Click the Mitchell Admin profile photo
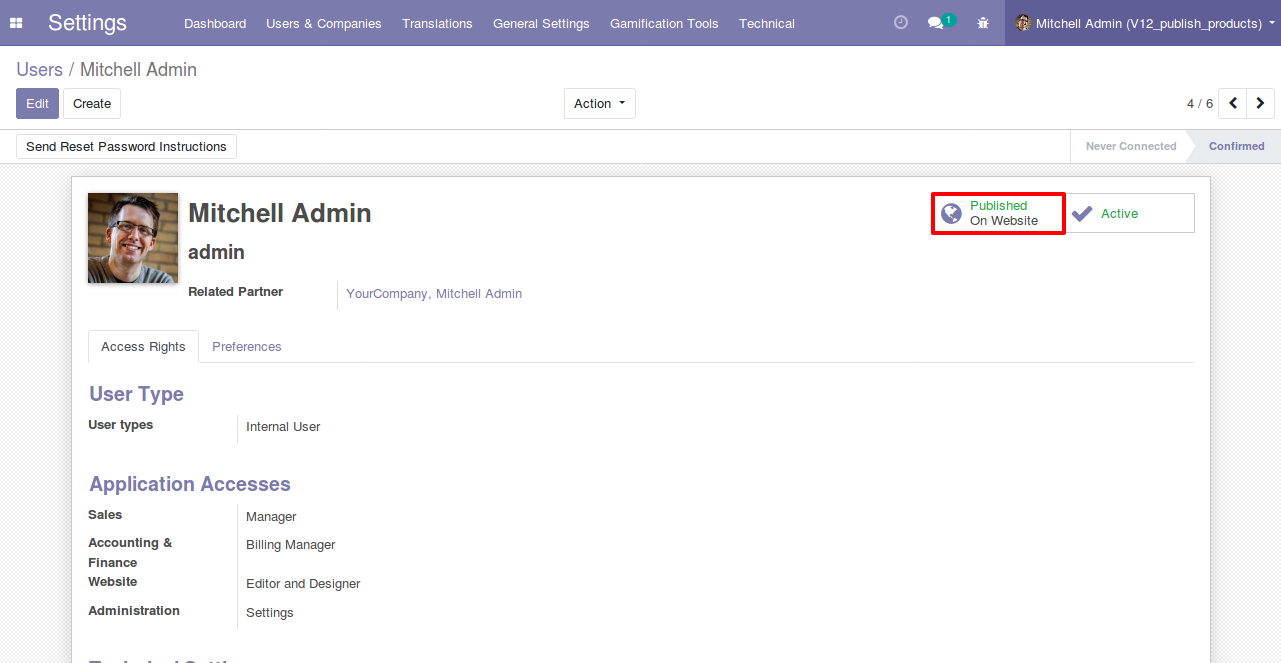 click(x=133, y=238)
